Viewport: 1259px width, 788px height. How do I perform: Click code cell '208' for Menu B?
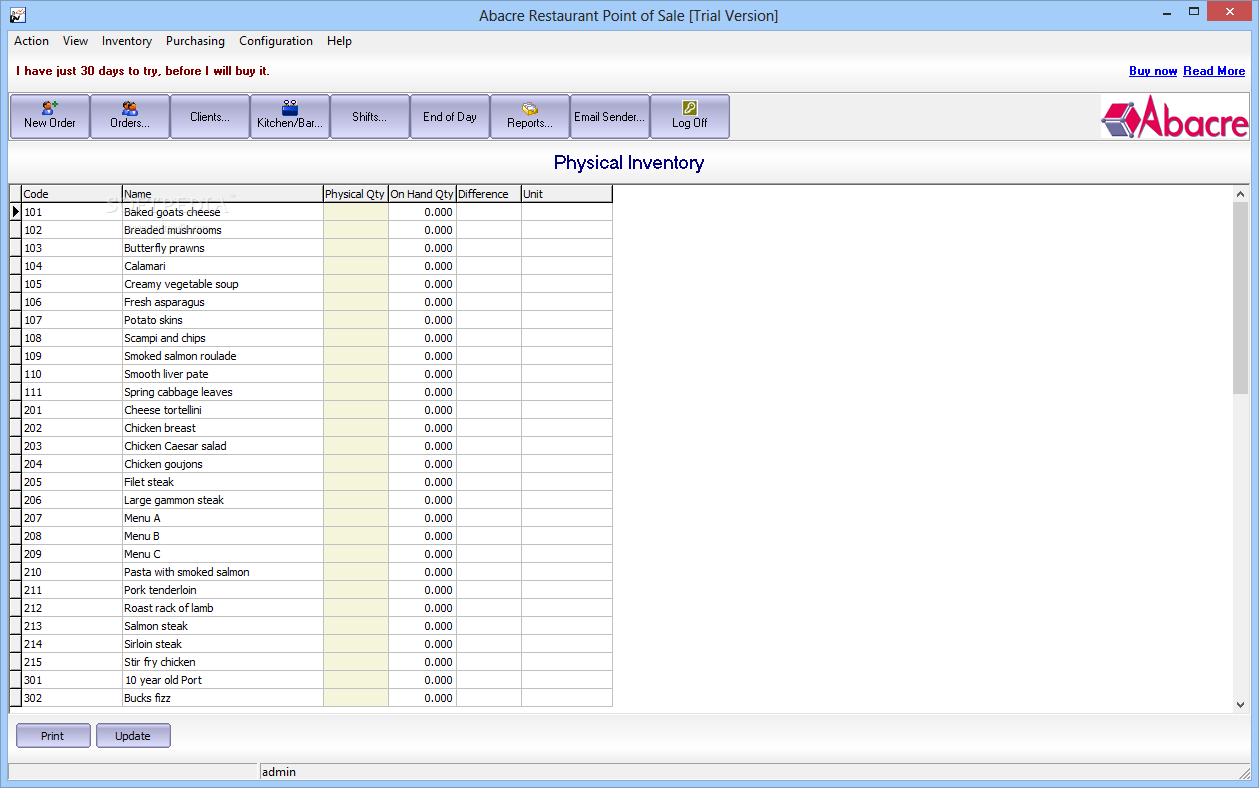(x=72, y=536)
